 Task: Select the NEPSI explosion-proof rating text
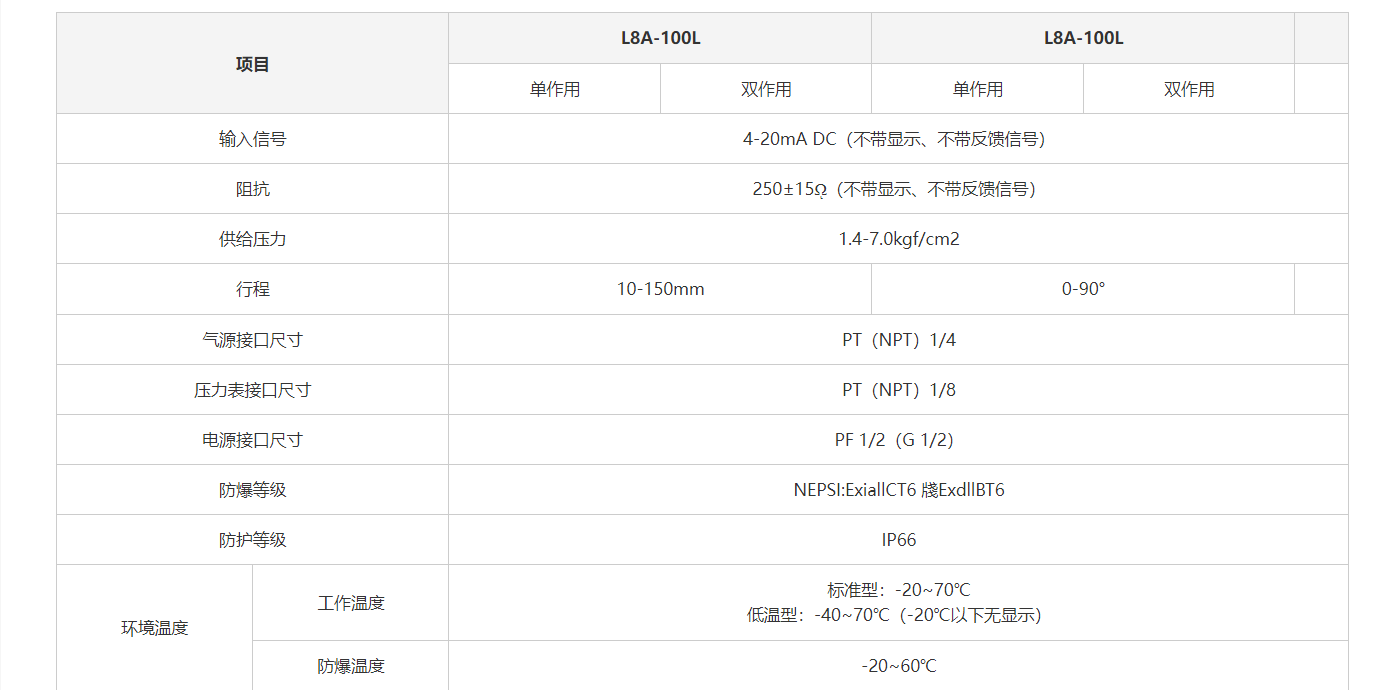(898, 490)
